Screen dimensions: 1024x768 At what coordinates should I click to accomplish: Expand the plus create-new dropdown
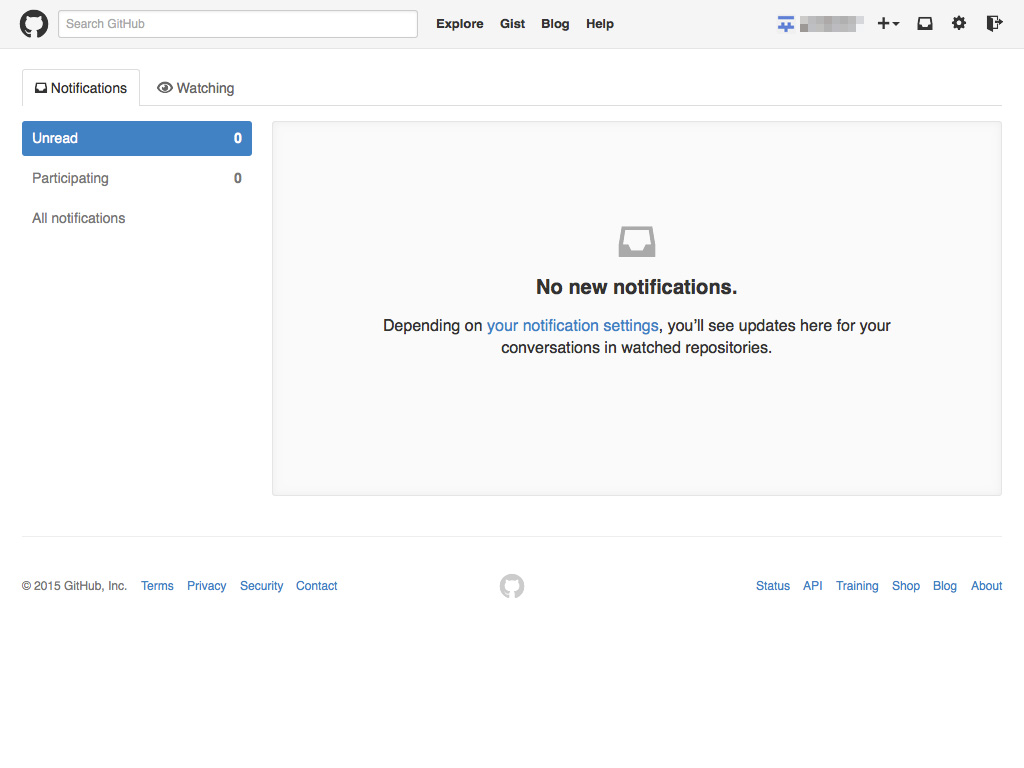[x=888, y=24]
